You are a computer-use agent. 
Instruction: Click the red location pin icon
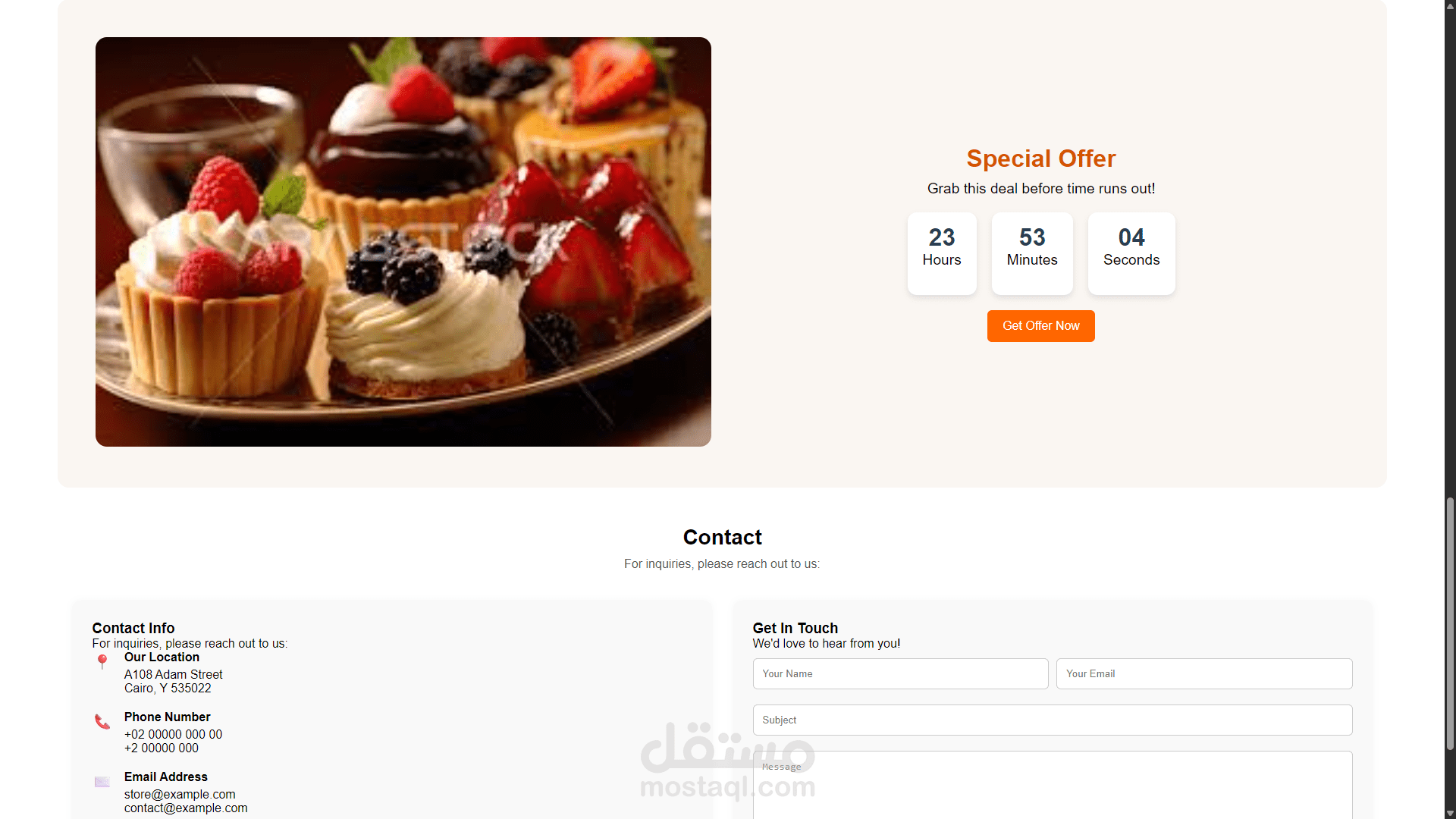pyautogui.click(x=102, y=661)
